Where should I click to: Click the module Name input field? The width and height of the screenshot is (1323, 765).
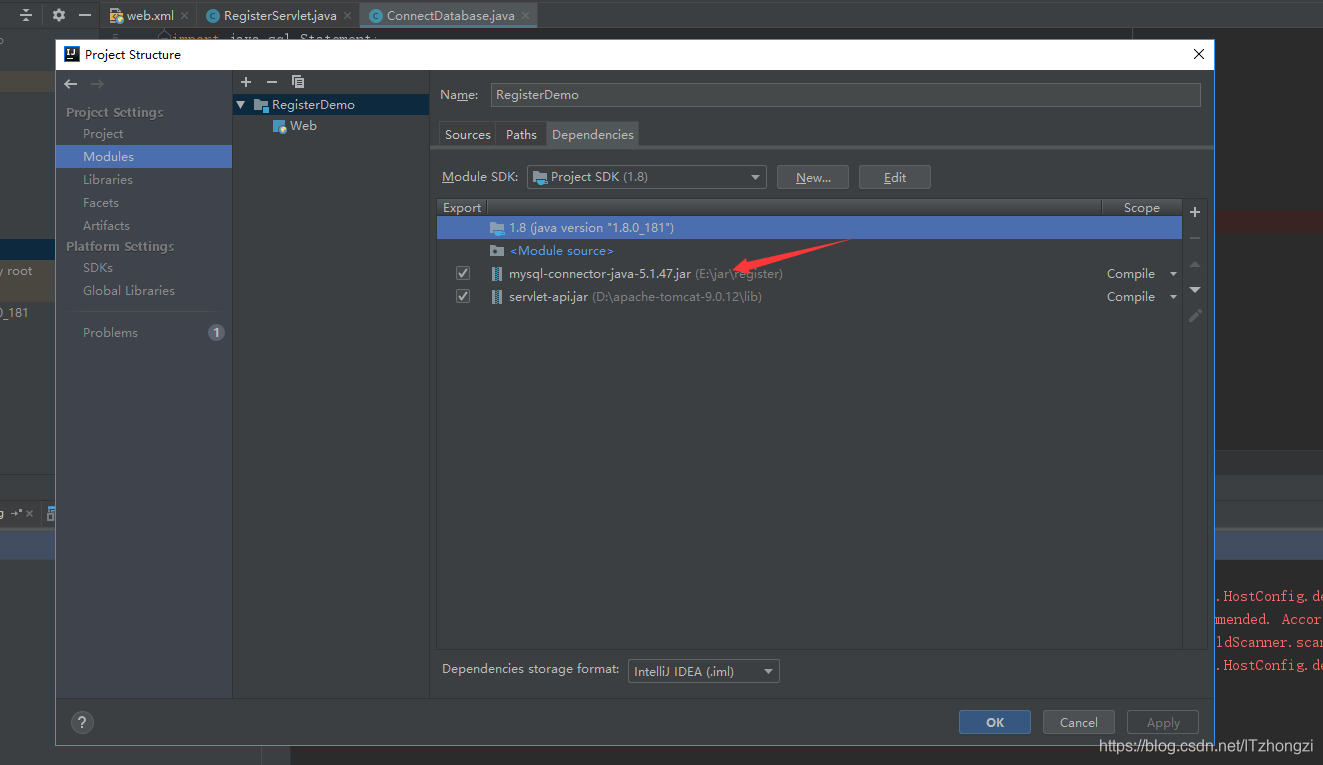tap(844, 94)
